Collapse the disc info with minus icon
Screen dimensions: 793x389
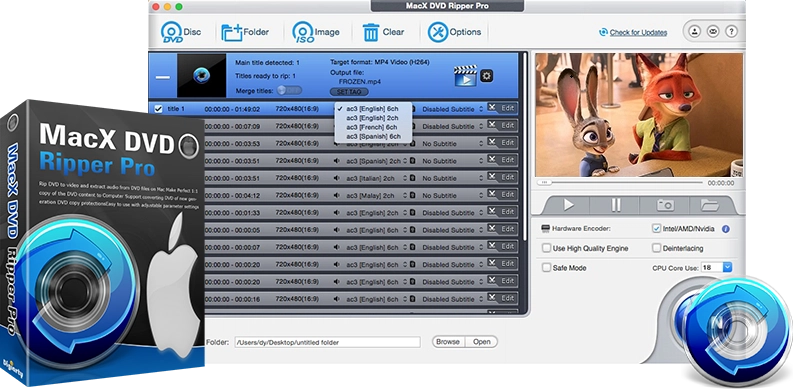163,77
